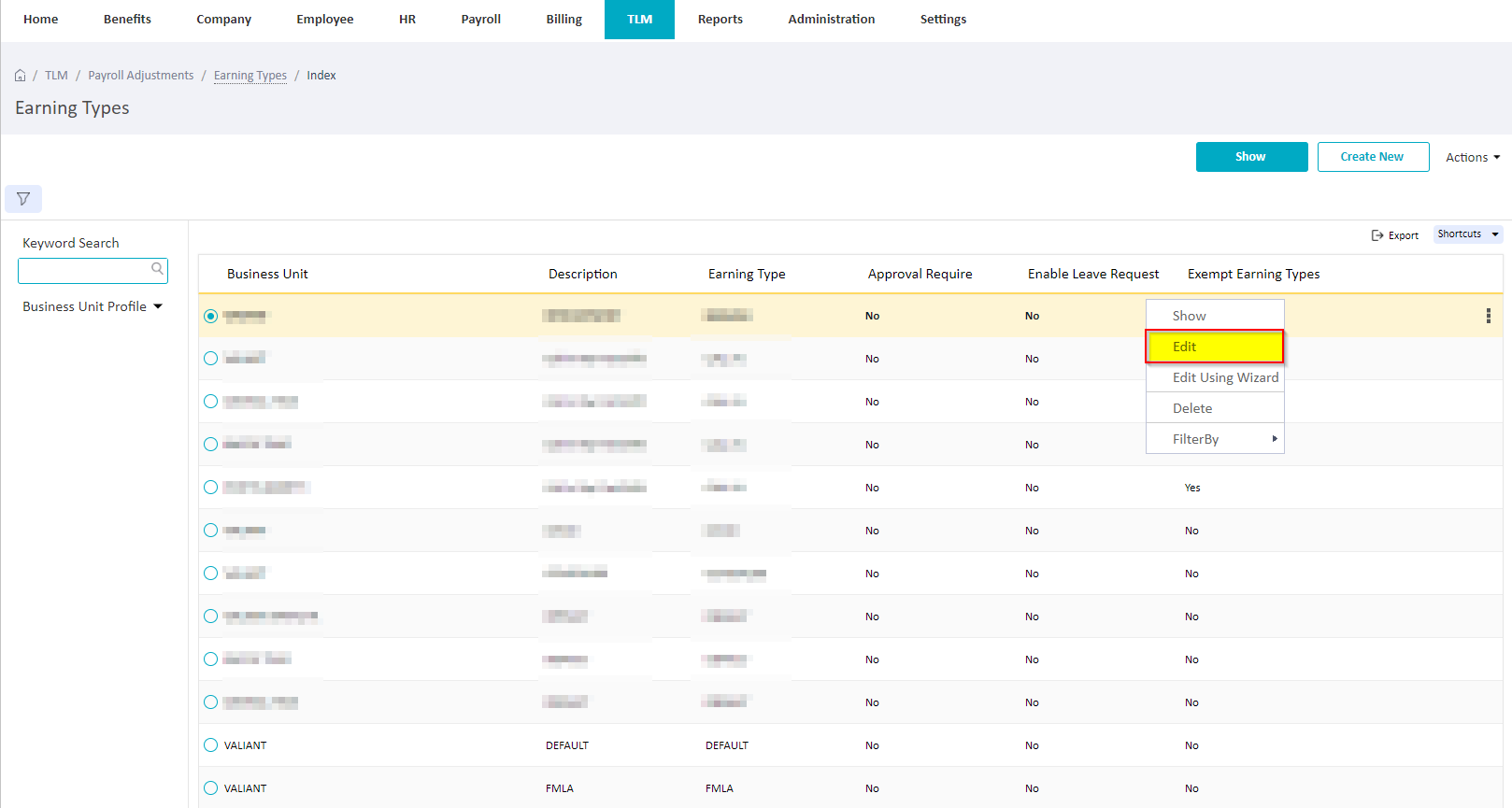Sort by Business Unit column header
The image size is (1512, 808).
point(267,274)
